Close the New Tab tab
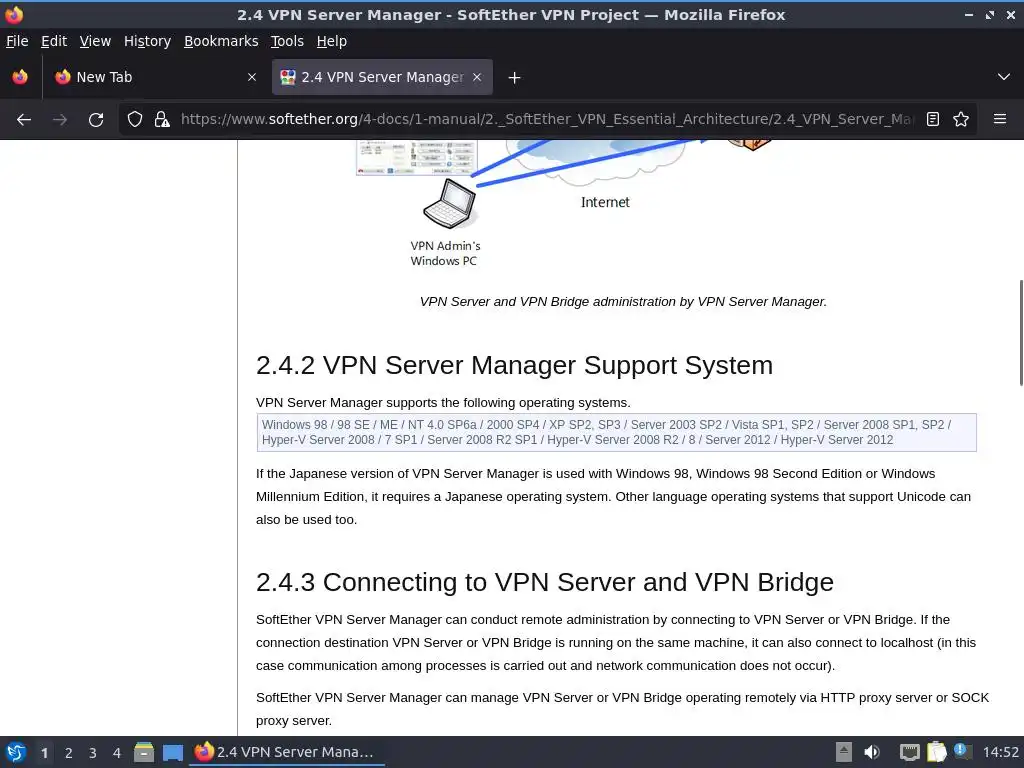 coord(252,77)
